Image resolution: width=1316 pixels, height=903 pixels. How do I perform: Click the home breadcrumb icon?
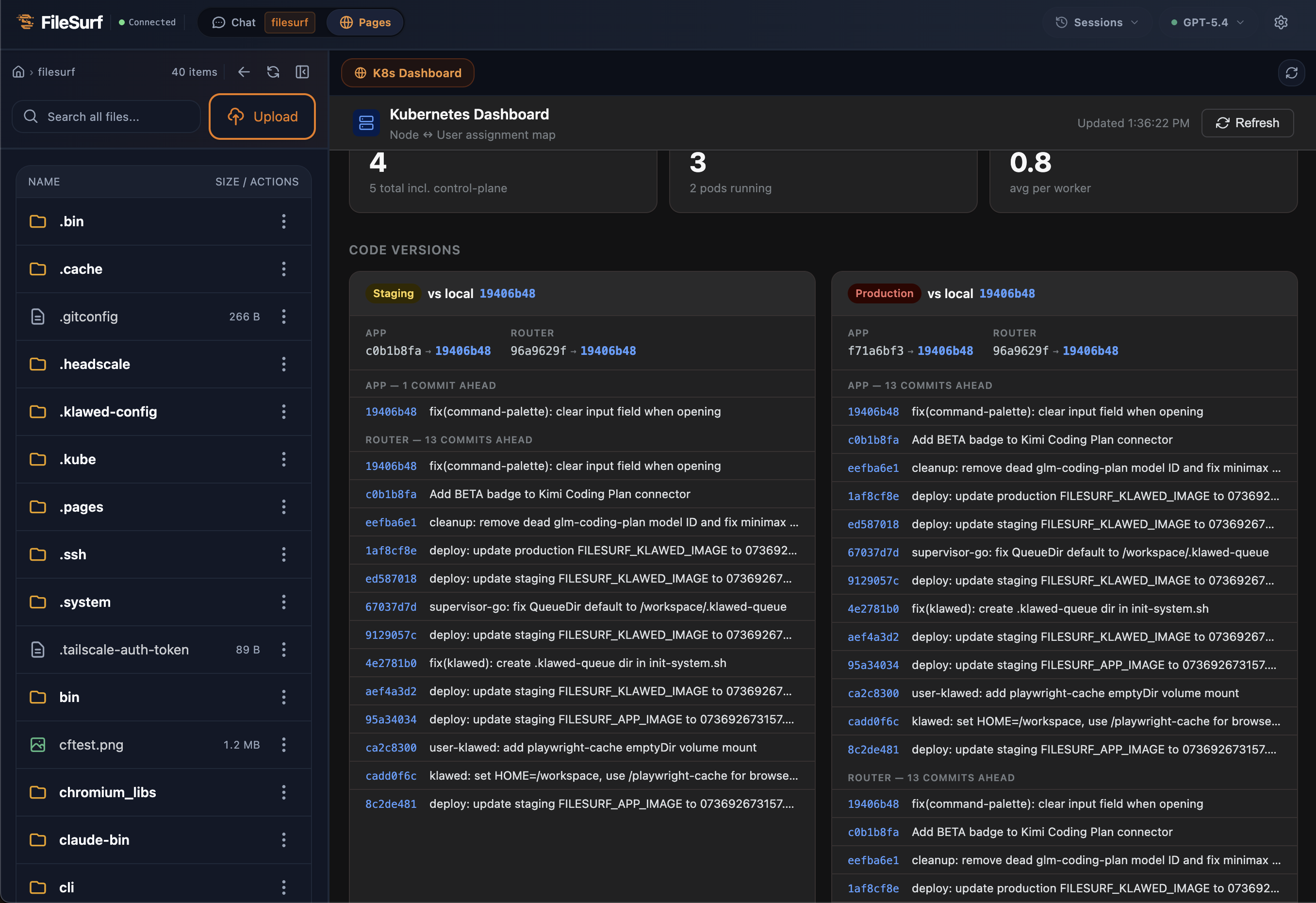(x=19, y=72)
